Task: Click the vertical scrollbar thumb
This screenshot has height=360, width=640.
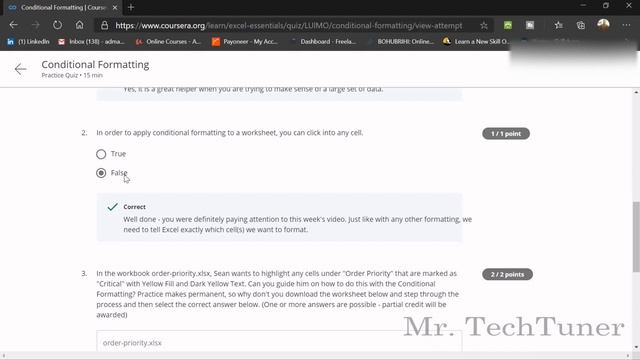Action: point(636,236)
